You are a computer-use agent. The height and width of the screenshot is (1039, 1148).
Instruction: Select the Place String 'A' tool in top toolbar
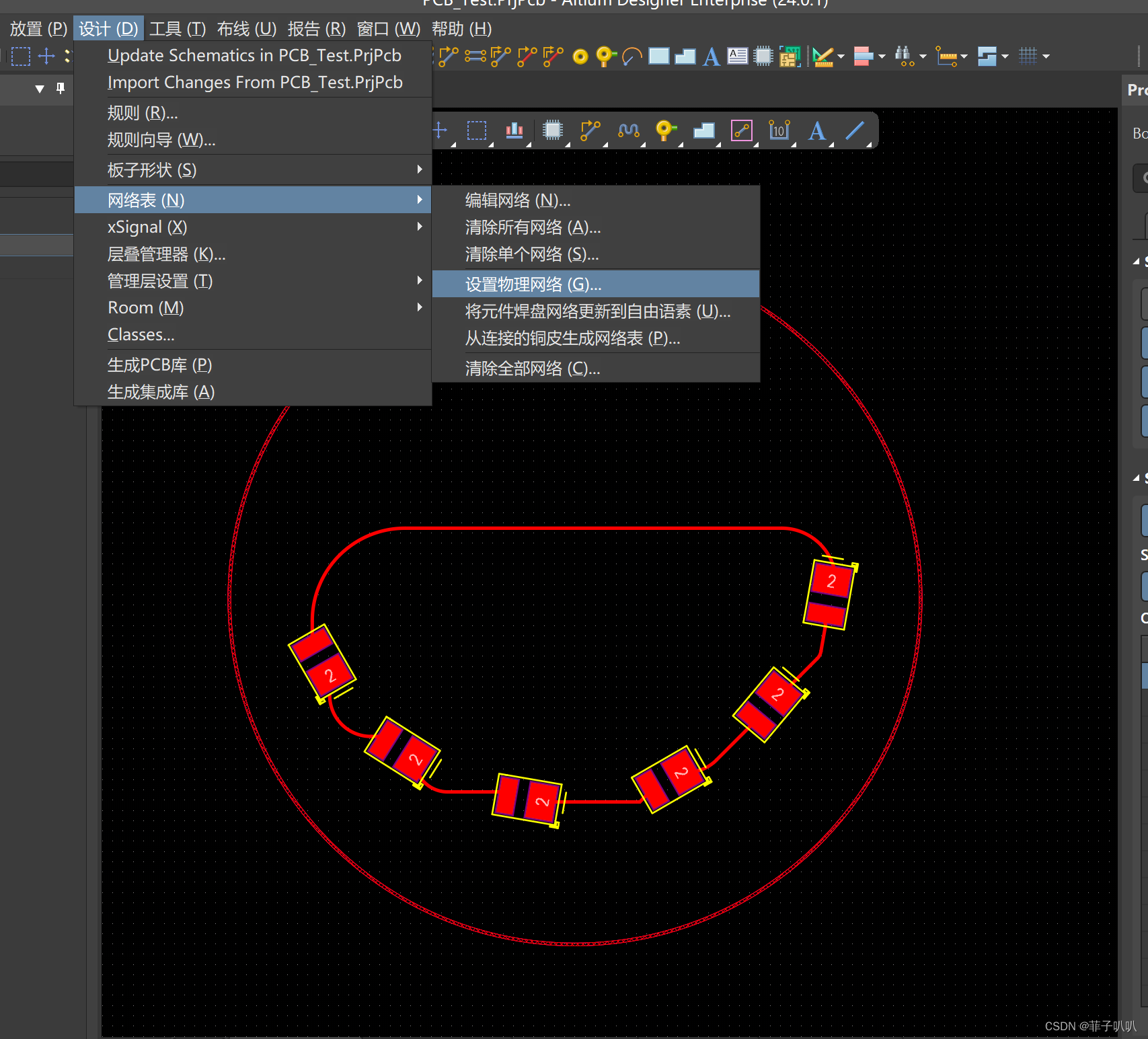712,56
